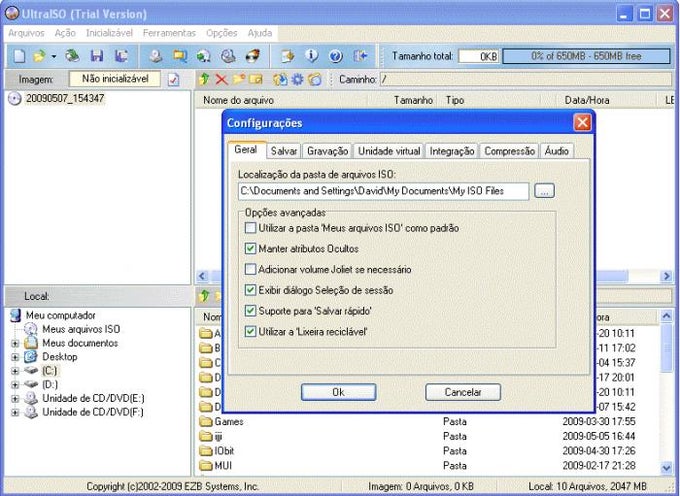Switch to the Salvar tab

coord(284,151)
